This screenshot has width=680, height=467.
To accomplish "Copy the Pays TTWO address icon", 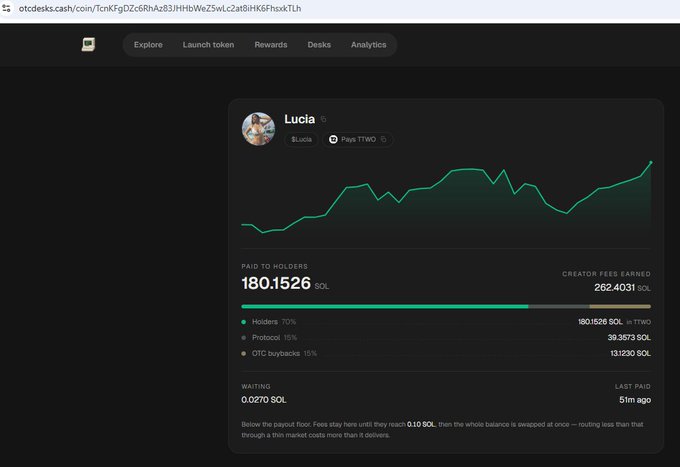I will point(383,139).
